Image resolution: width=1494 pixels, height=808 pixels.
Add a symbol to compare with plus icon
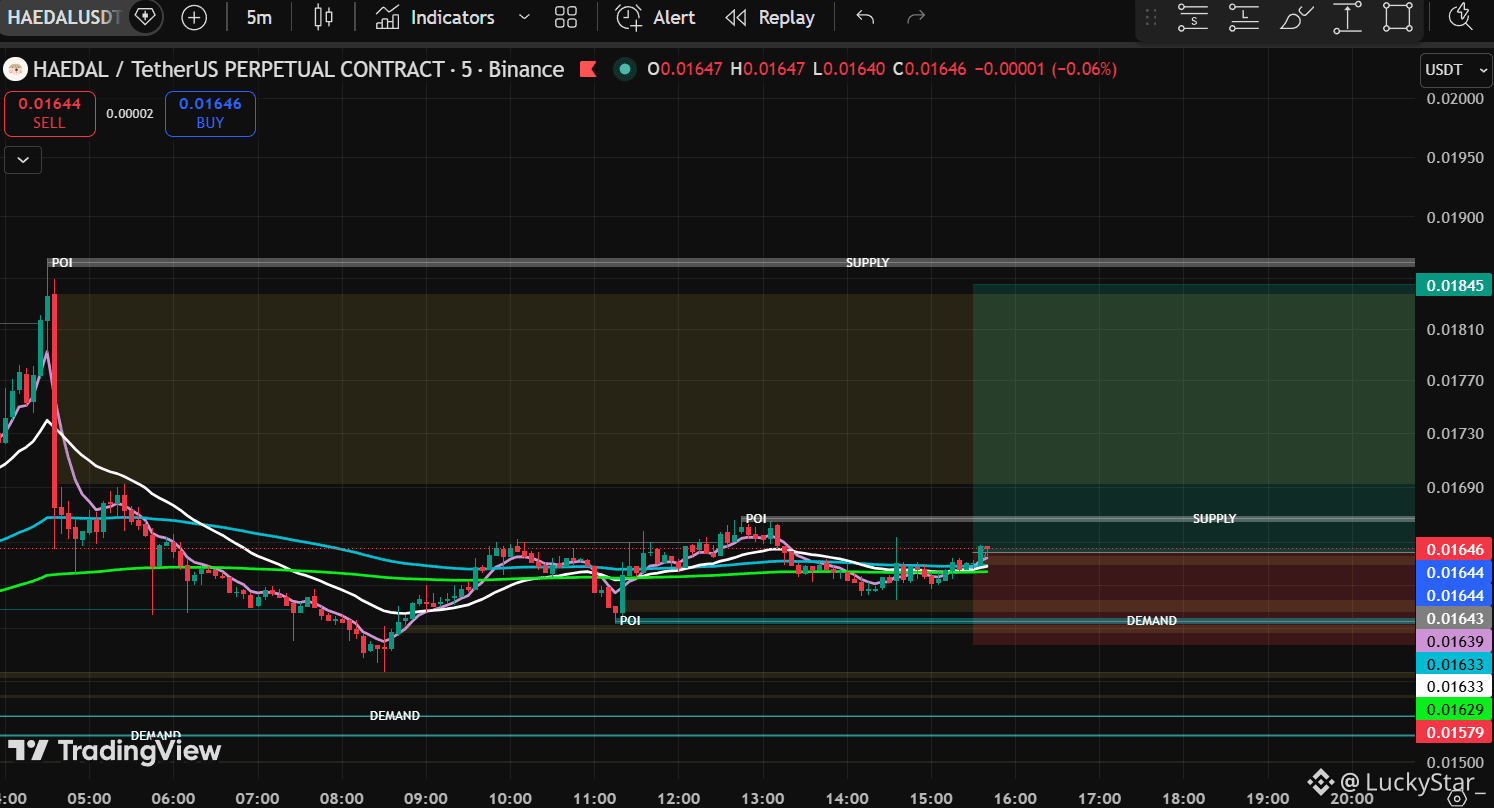point(194,17)
